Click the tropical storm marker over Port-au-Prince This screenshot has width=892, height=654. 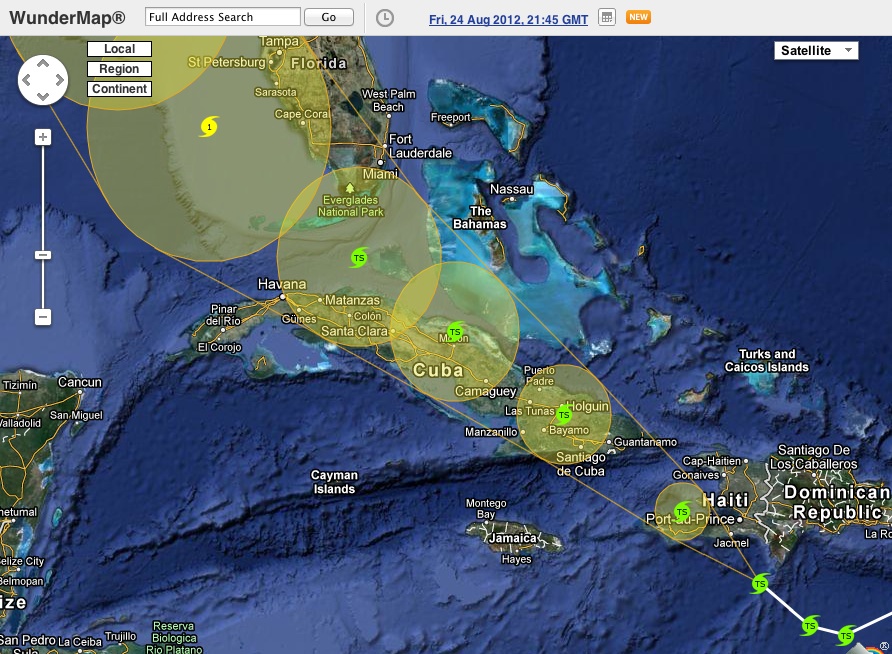pyautogui.click(x=682, y=512)
